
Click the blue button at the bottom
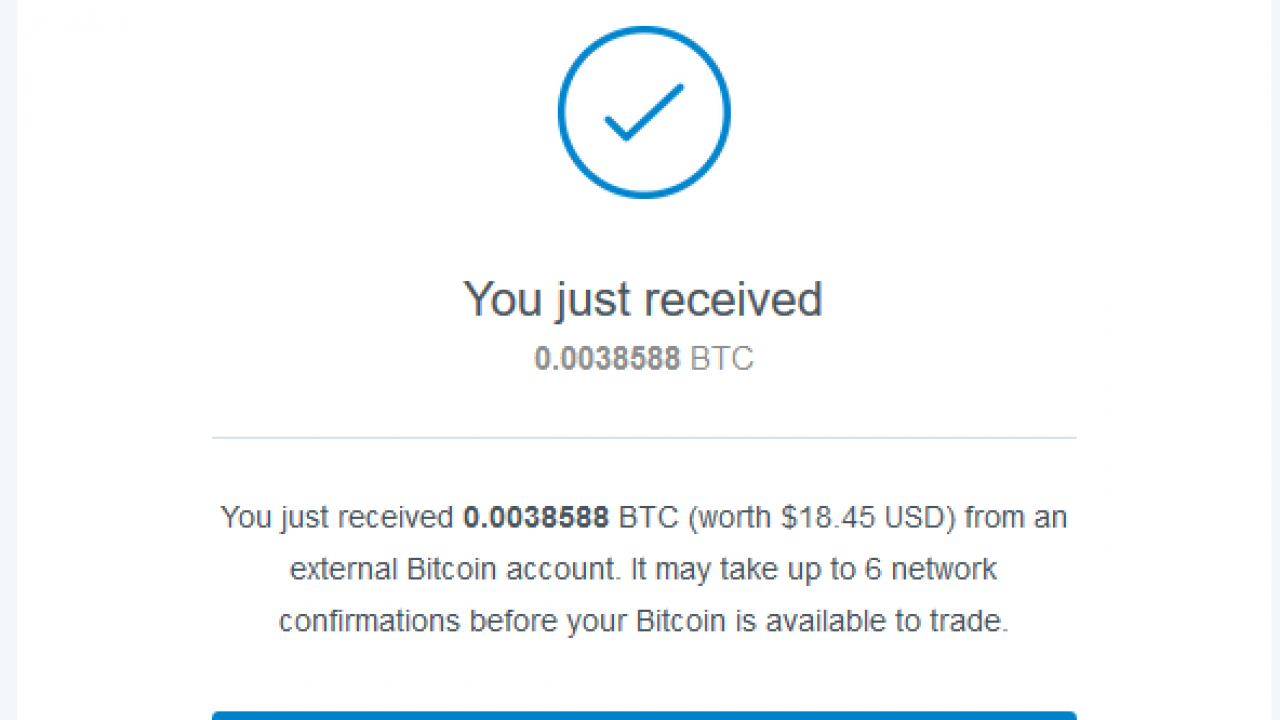(644, 715)
